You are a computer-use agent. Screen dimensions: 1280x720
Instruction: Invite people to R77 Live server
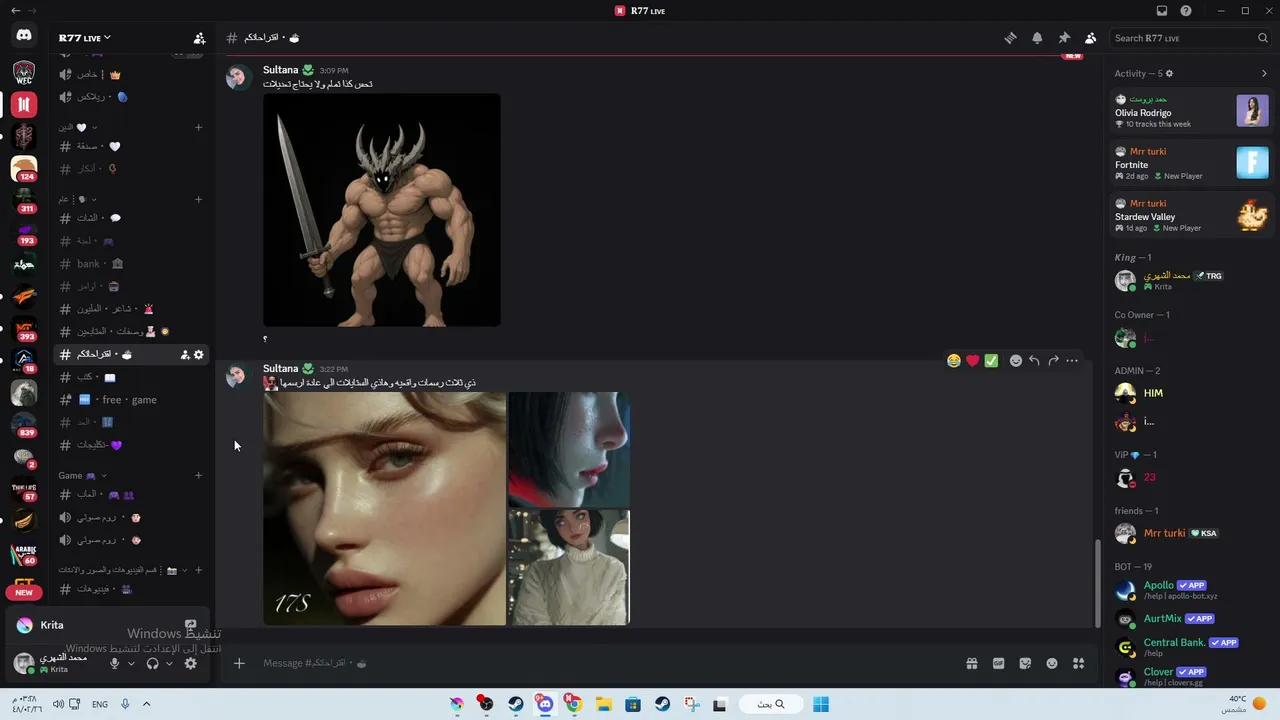[x=199, y=38]
